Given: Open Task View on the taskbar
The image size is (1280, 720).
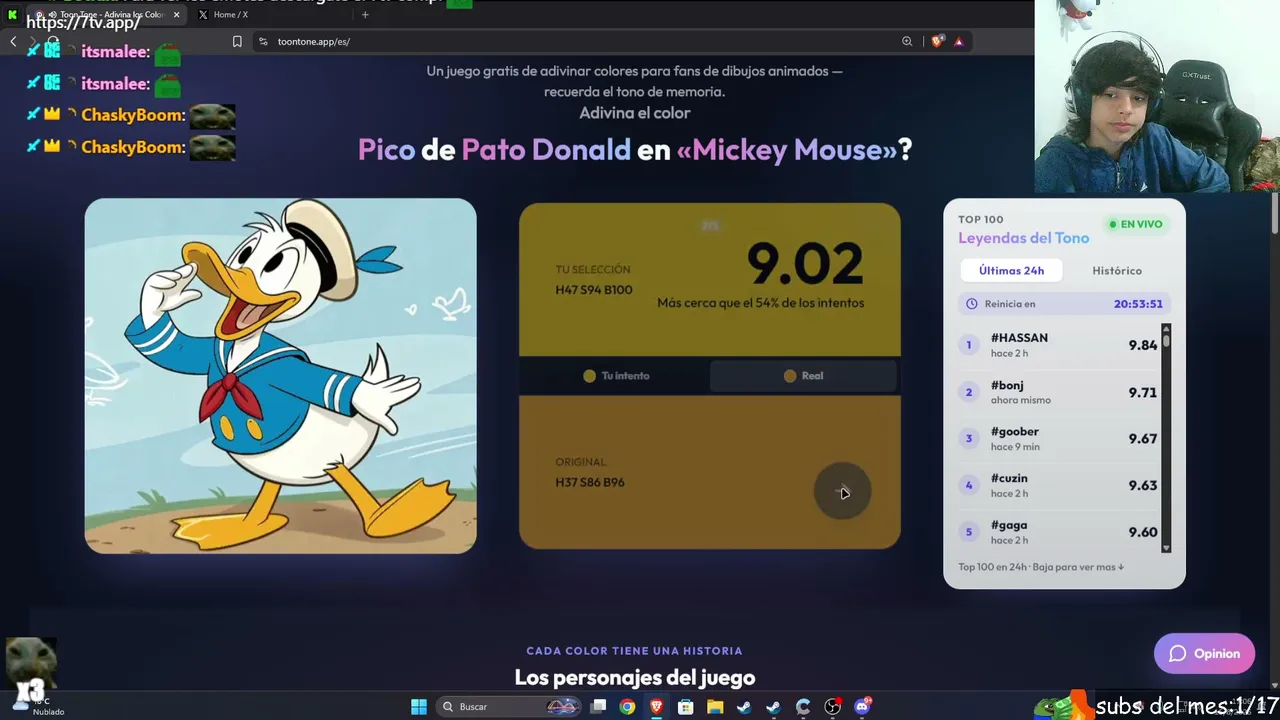Looking at the screenshot, I should 598,707.
